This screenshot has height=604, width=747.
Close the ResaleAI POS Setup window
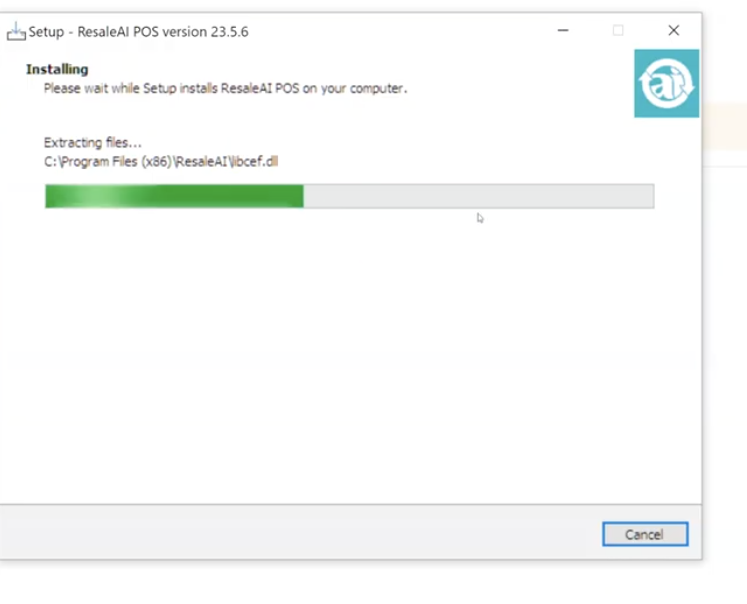(x=674, y=30)
